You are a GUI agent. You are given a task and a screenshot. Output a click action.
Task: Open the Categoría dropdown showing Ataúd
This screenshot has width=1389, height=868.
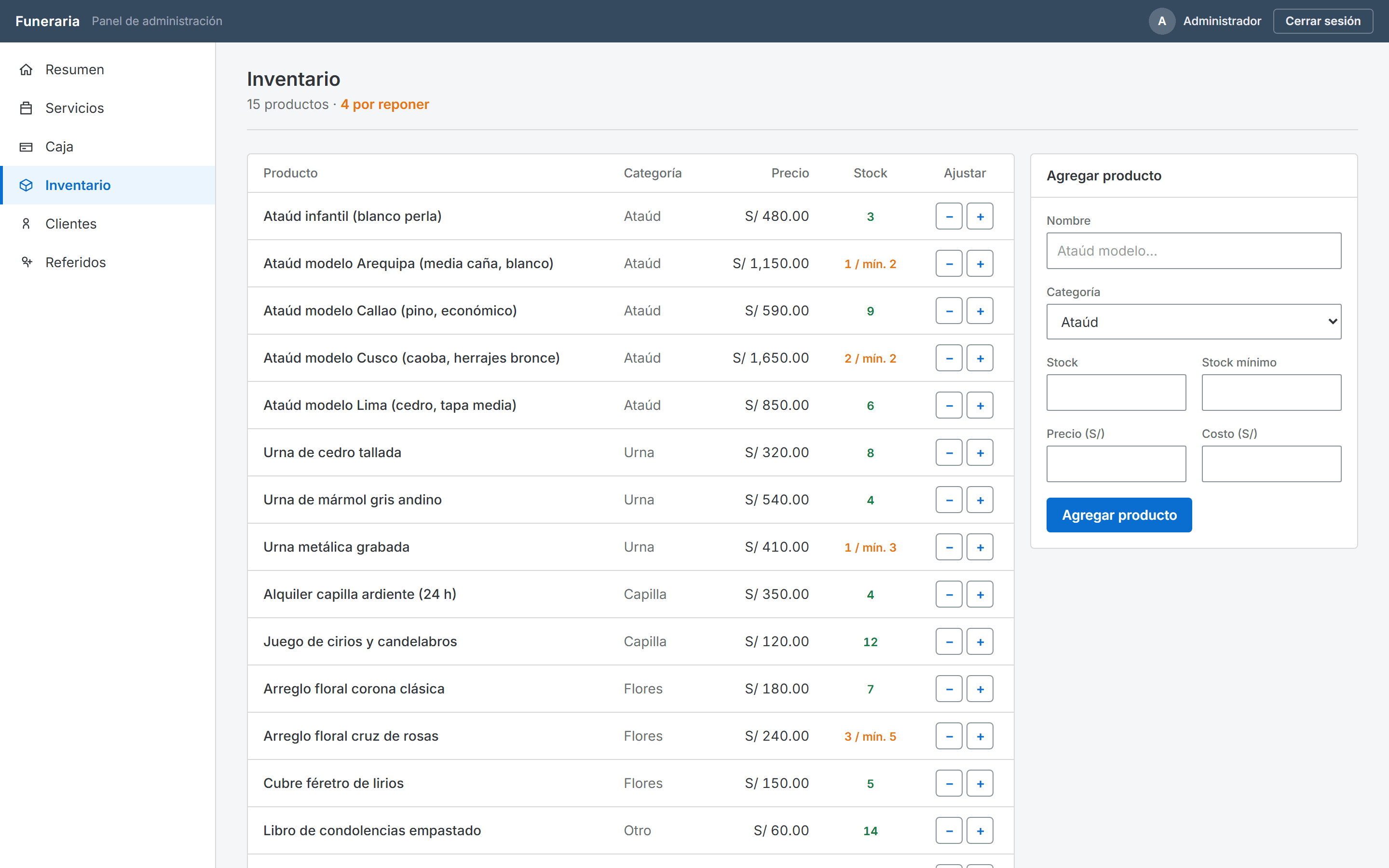coord(1193,322)
